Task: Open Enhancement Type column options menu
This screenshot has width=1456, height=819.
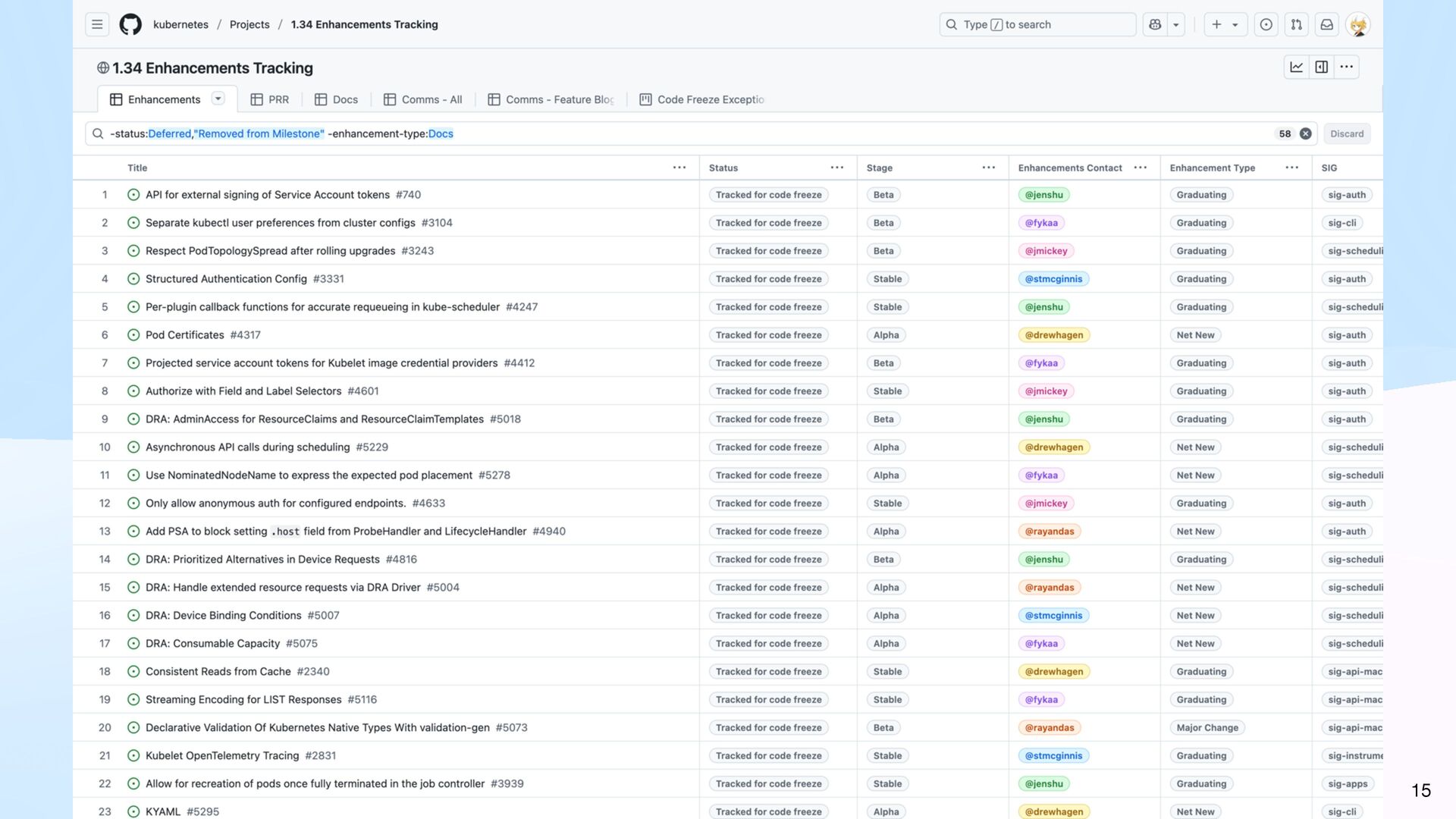Action: [1292, 168]
